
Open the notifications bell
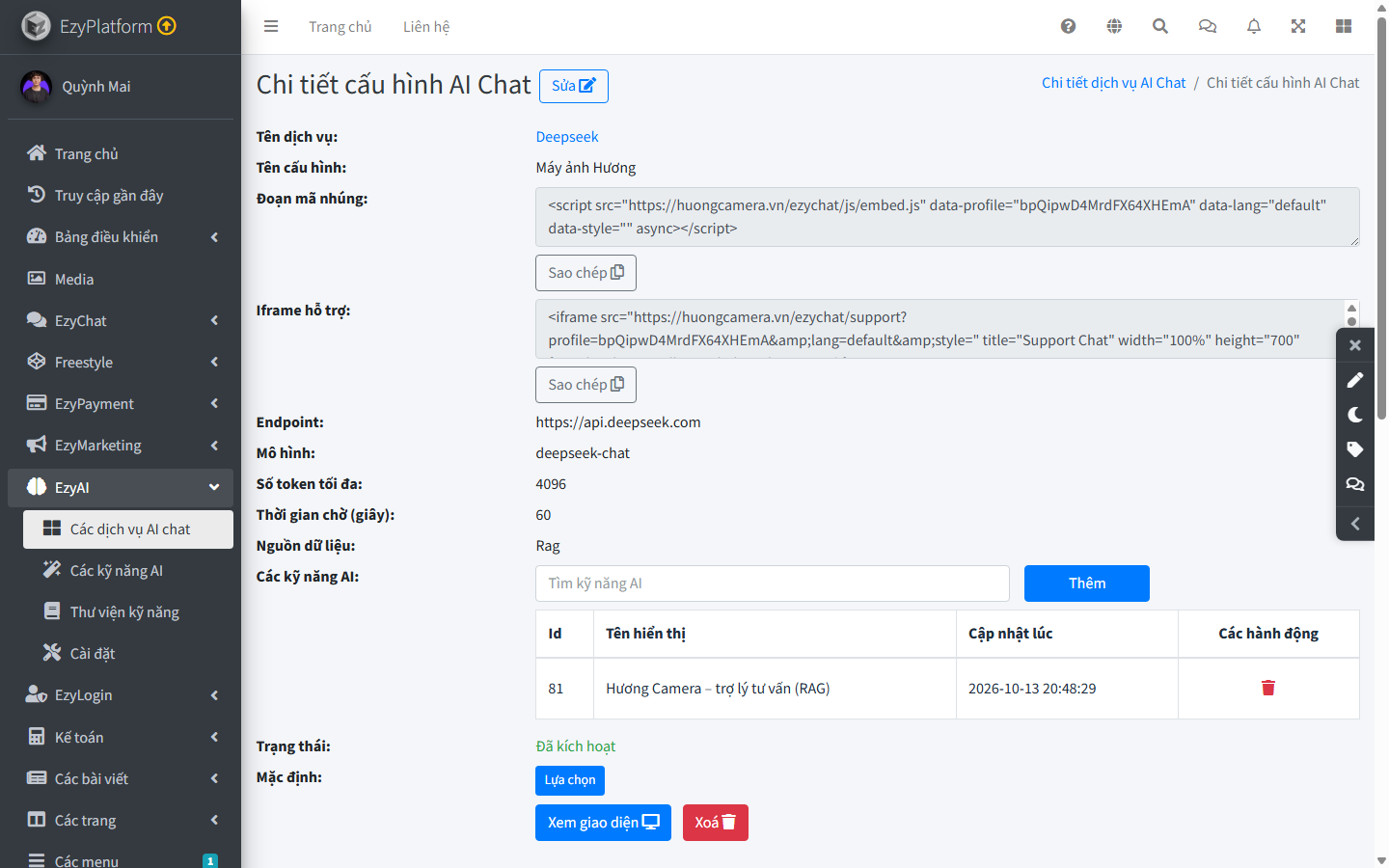tap(1254, 27)
